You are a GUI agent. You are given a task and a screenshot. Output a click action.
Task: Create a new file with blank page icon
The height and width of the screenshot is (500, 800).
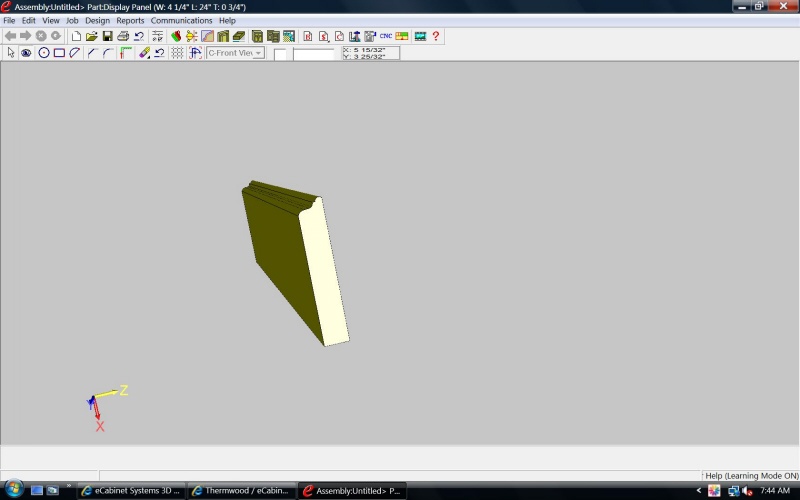pyautogui.click(x=76, y=36)
